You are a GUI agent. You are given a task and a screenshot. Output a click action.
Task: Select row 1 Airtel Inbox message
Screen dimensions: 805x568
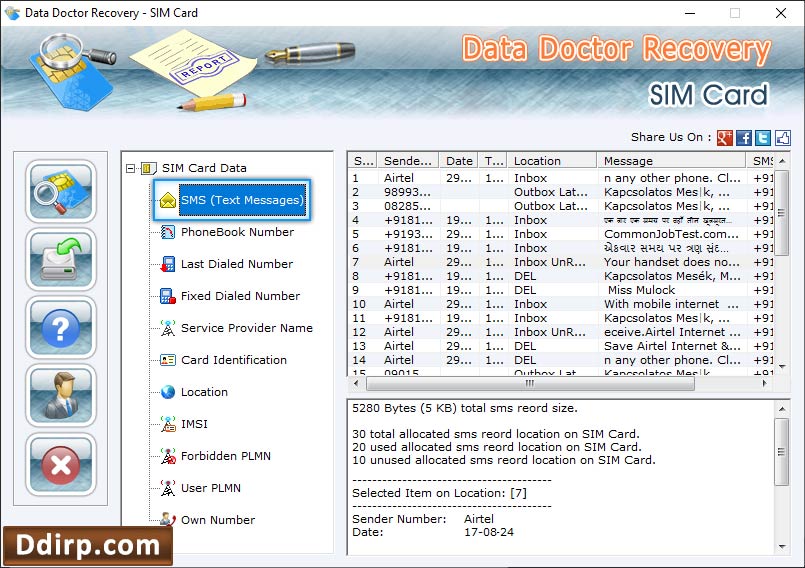561,178
